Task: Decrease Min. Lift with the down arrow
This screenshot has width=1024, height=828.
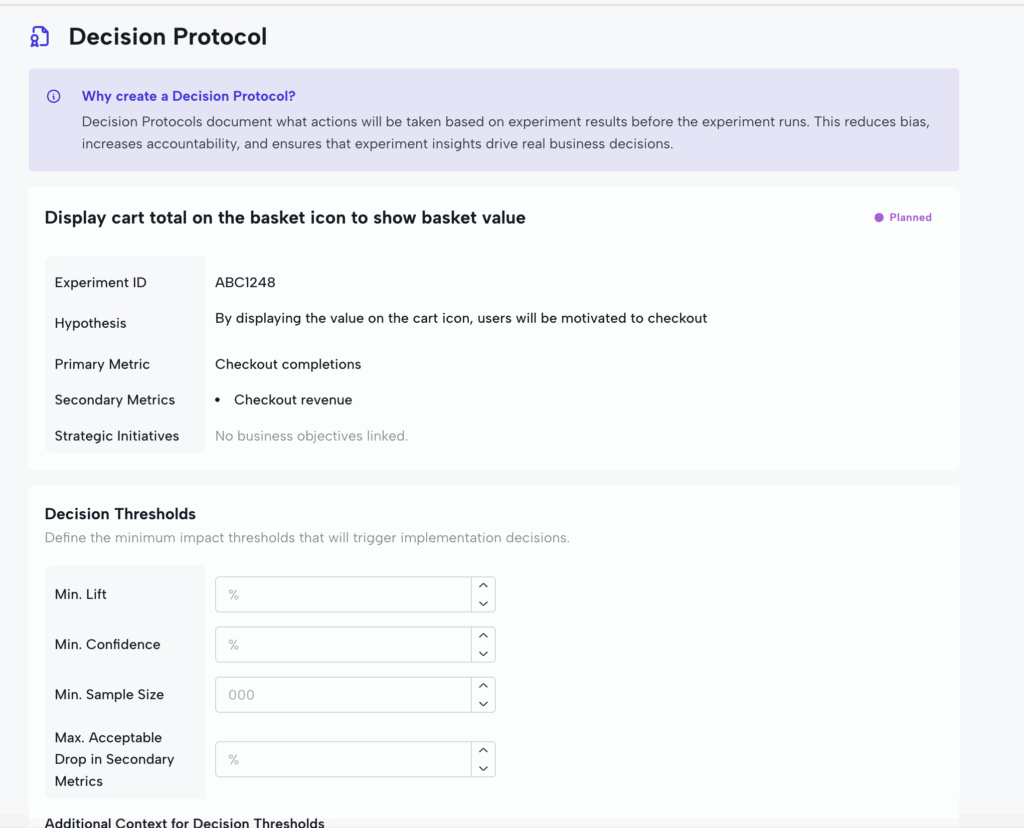Action: point(483,603)
